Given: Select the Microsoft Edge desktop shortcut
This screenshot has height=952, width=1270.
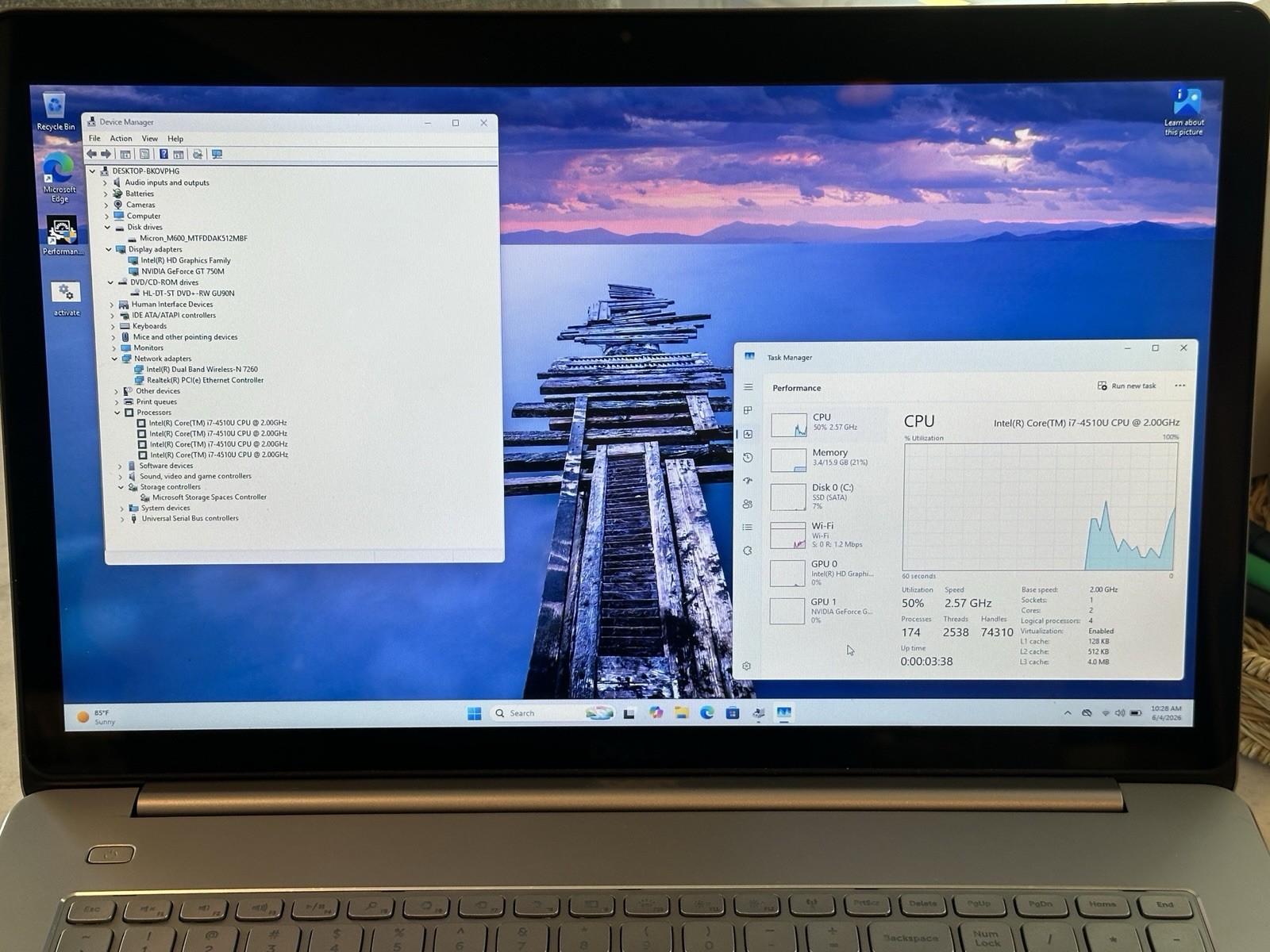Looking at the screenshot, I should point(60,177).
